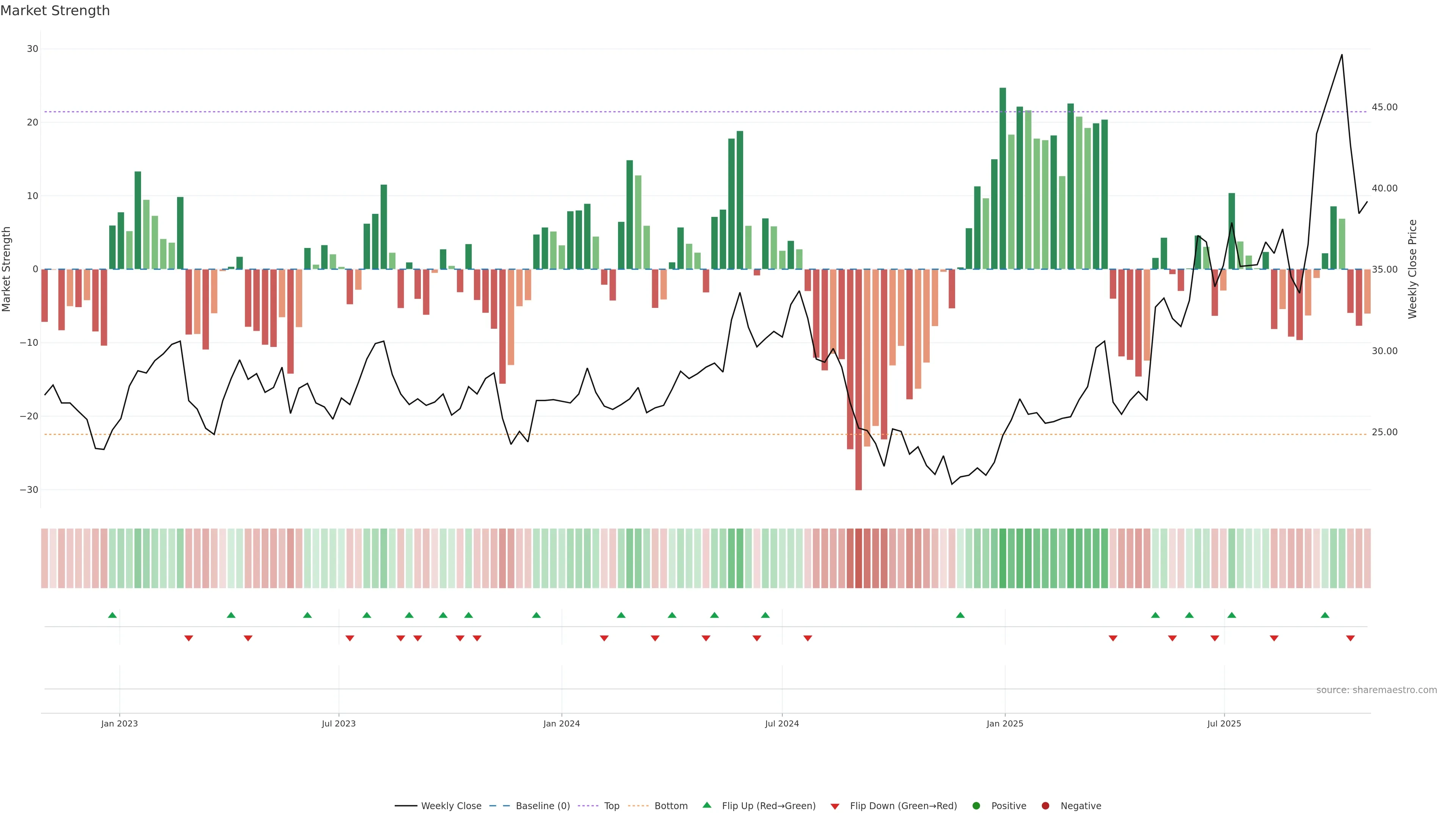This screenshot has height=819, width=1456.
Task: Click the last red flip-down triangle marker
Action: pyautogui.click(x=1350, y=638)
